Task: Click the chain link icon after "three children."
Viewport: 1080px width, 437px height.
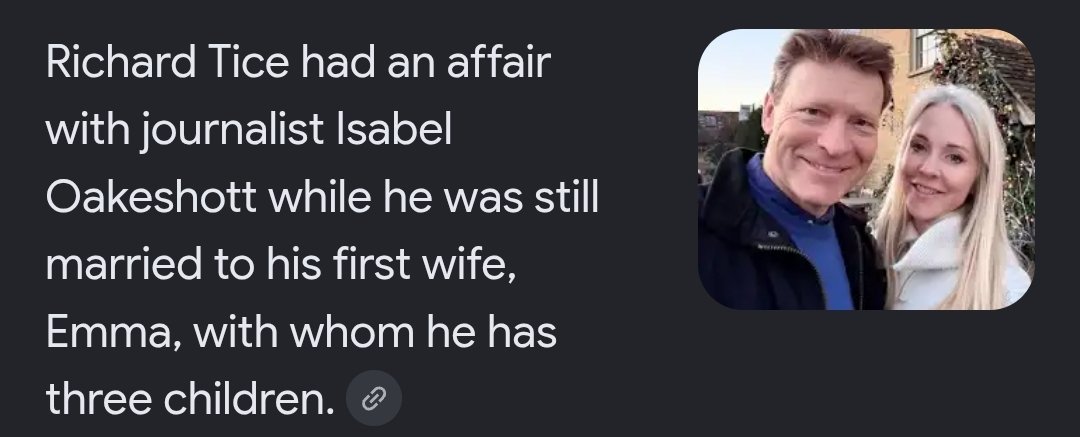Action: pos(373,398)
